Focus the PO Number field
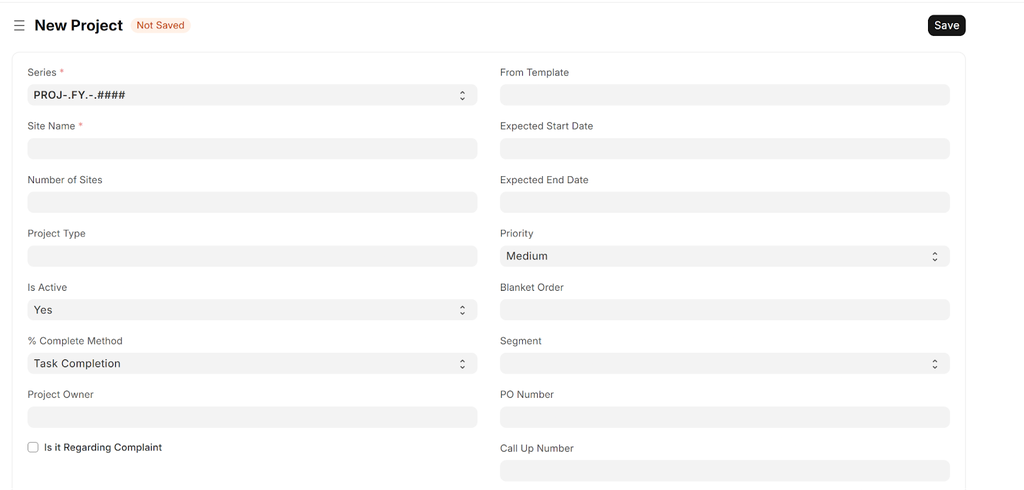Screen dimensions: 1024x490 coord(724,417)
